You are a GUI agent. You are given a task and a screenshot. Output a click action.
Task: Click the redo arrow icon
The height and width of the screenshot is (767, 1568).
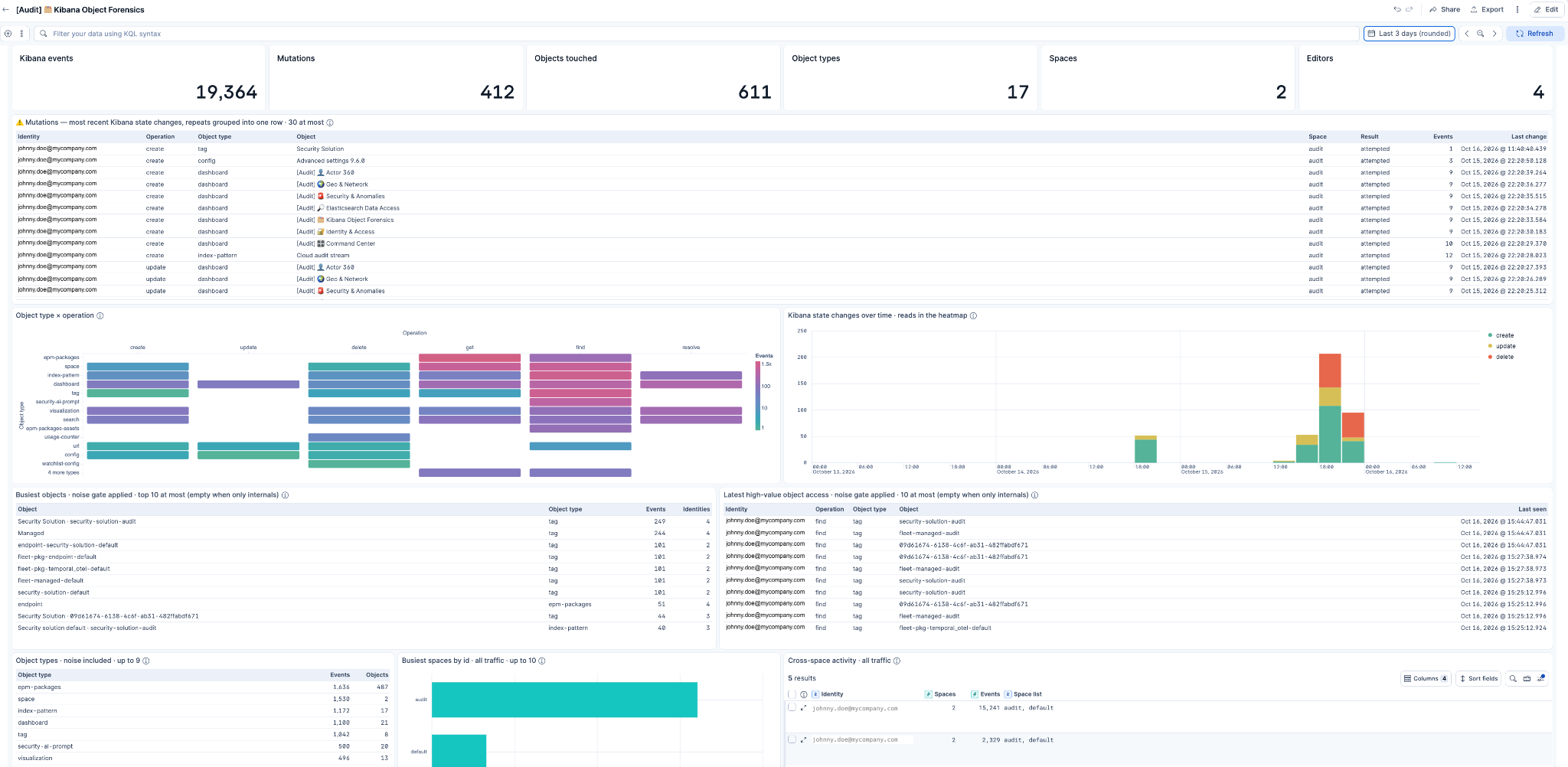1409,10
